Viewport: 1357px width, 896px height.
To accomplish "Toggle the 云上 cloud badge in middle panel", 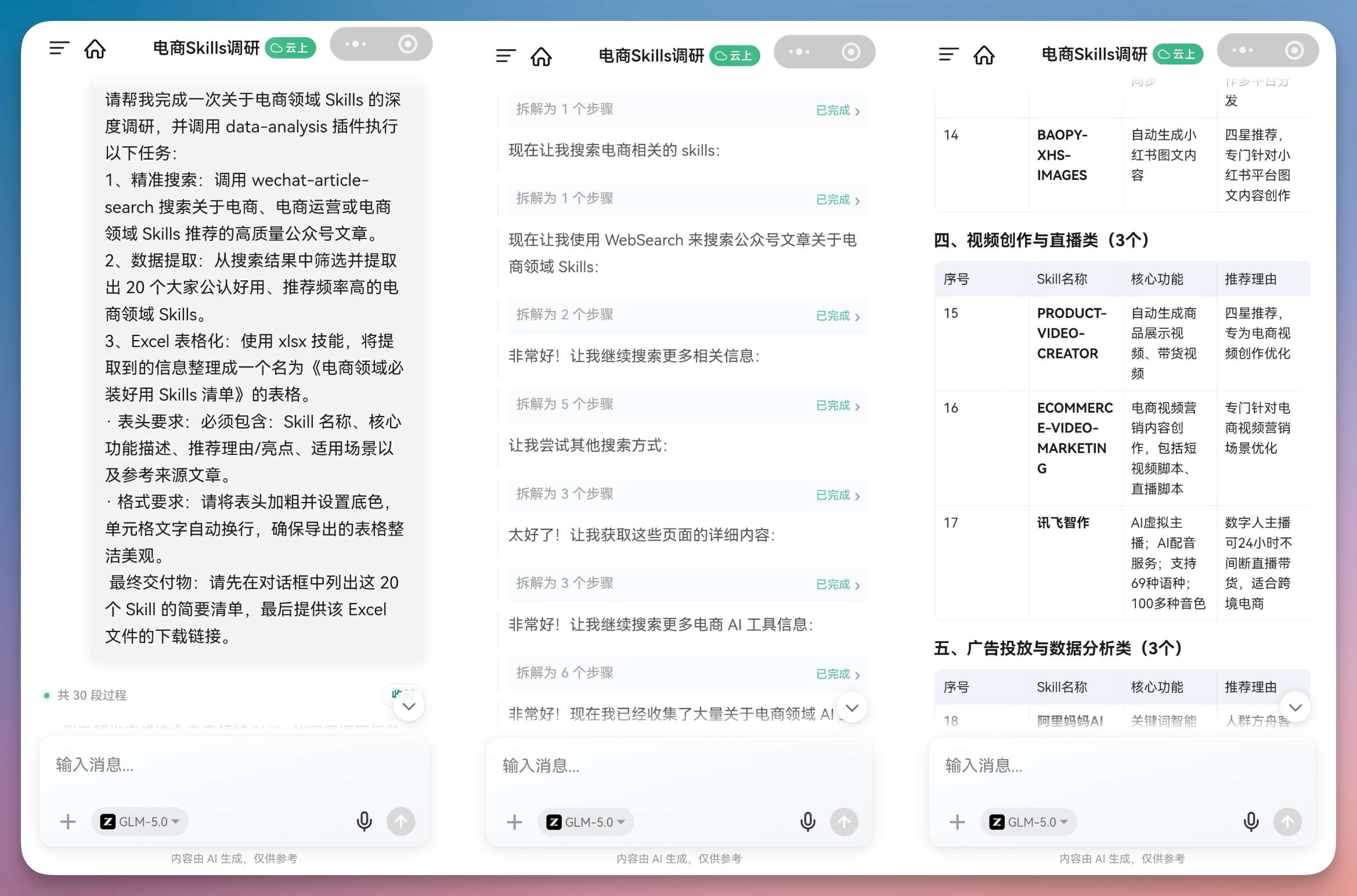I will pos(734,56).
